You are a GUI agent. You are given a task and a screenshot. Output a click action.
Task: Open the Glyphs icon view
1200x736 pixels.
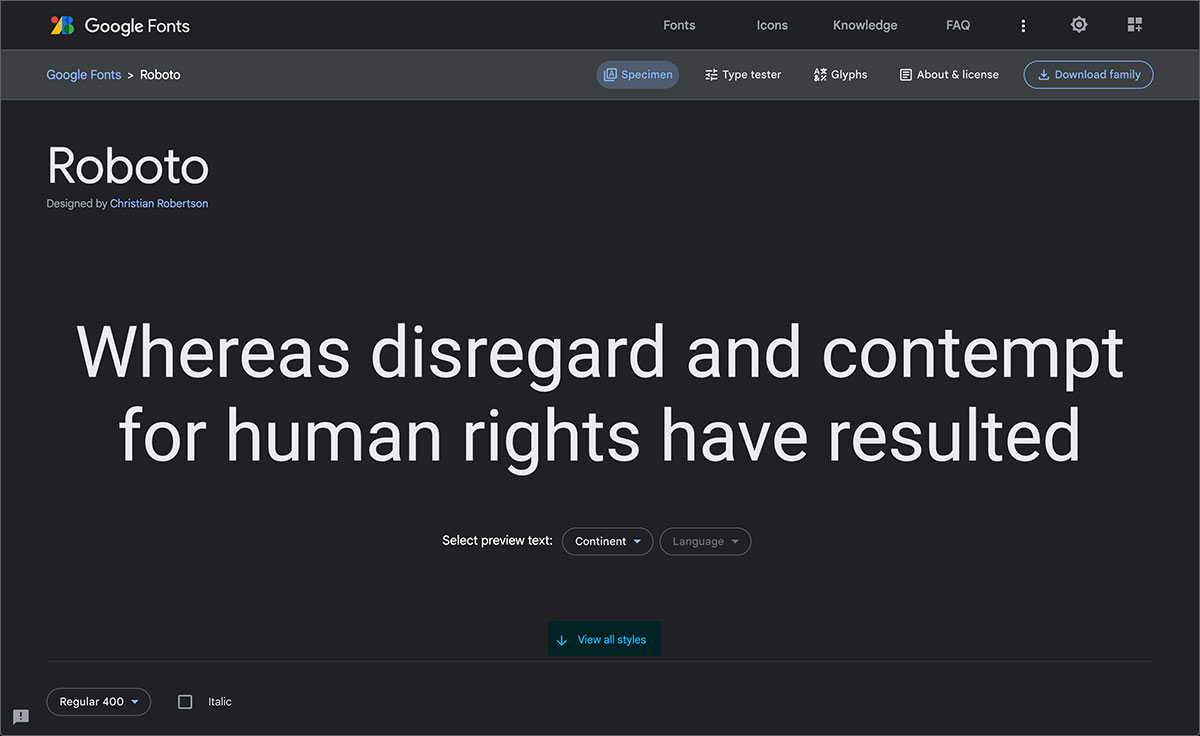[818, 73]
